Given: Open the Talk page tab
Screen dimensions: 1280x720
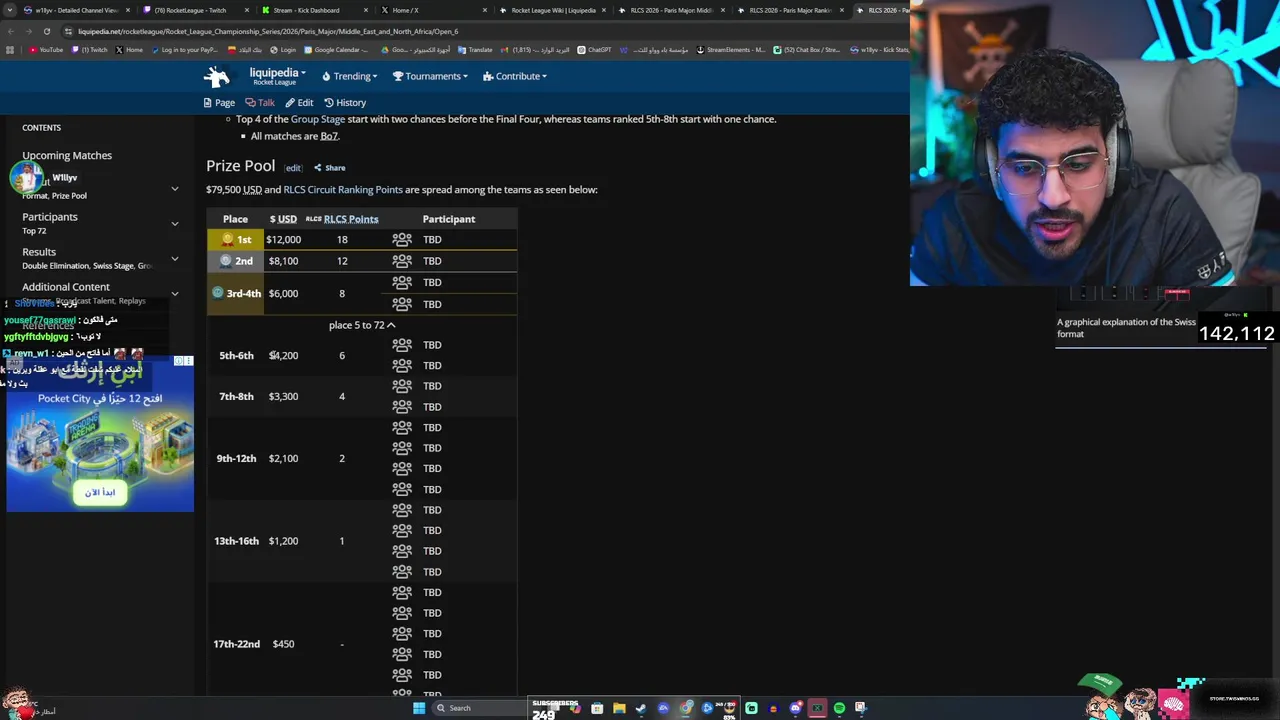Looking at the screenshot, I should pyautogui.click(x=260, y=102).
